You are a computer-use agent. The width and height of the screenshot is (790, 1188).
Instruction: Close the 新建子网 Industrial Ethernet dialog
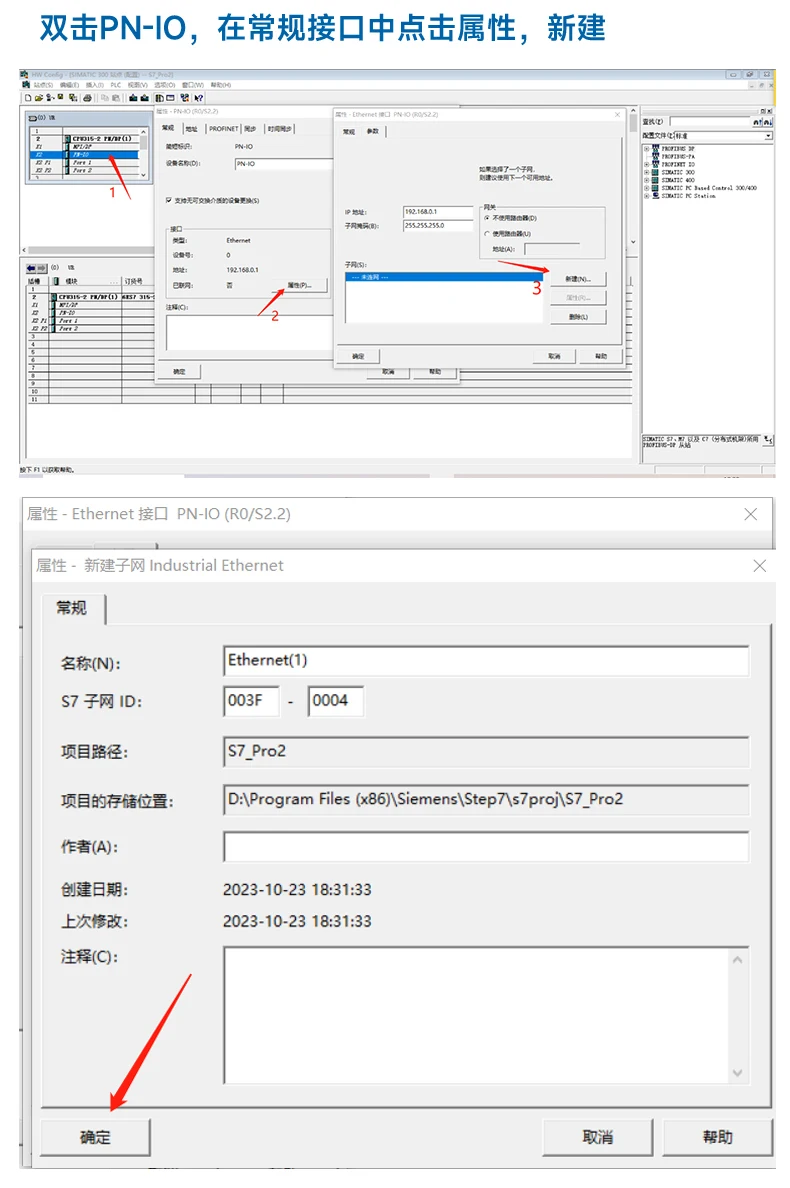pyautogui.click(x=760, y=566)
